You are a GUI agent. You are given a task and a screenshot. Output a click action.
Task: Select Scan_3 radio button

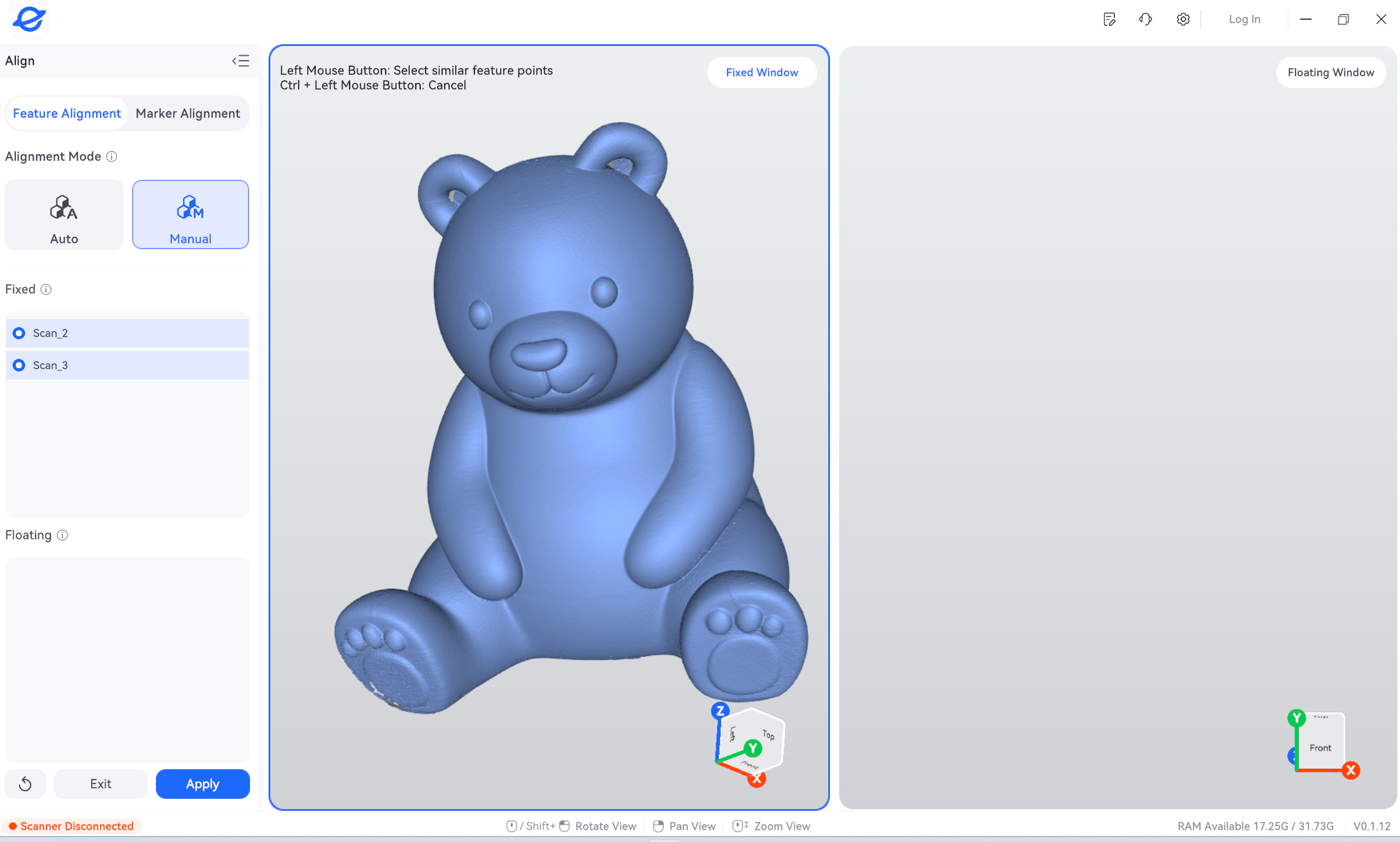(x=19, y=365)
